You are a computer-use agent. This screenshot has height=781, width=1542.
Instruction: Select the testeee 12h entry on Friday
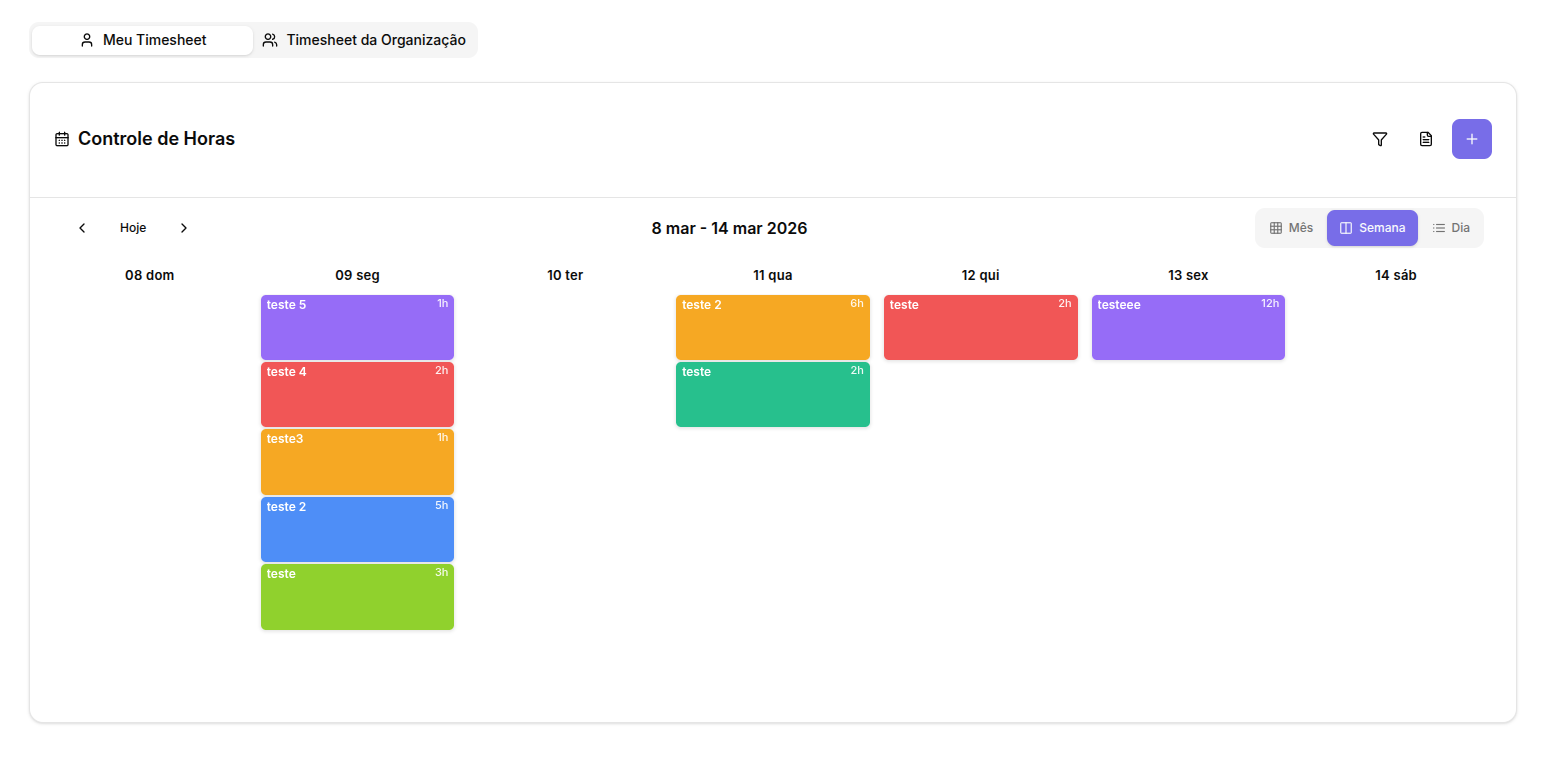1188,327
